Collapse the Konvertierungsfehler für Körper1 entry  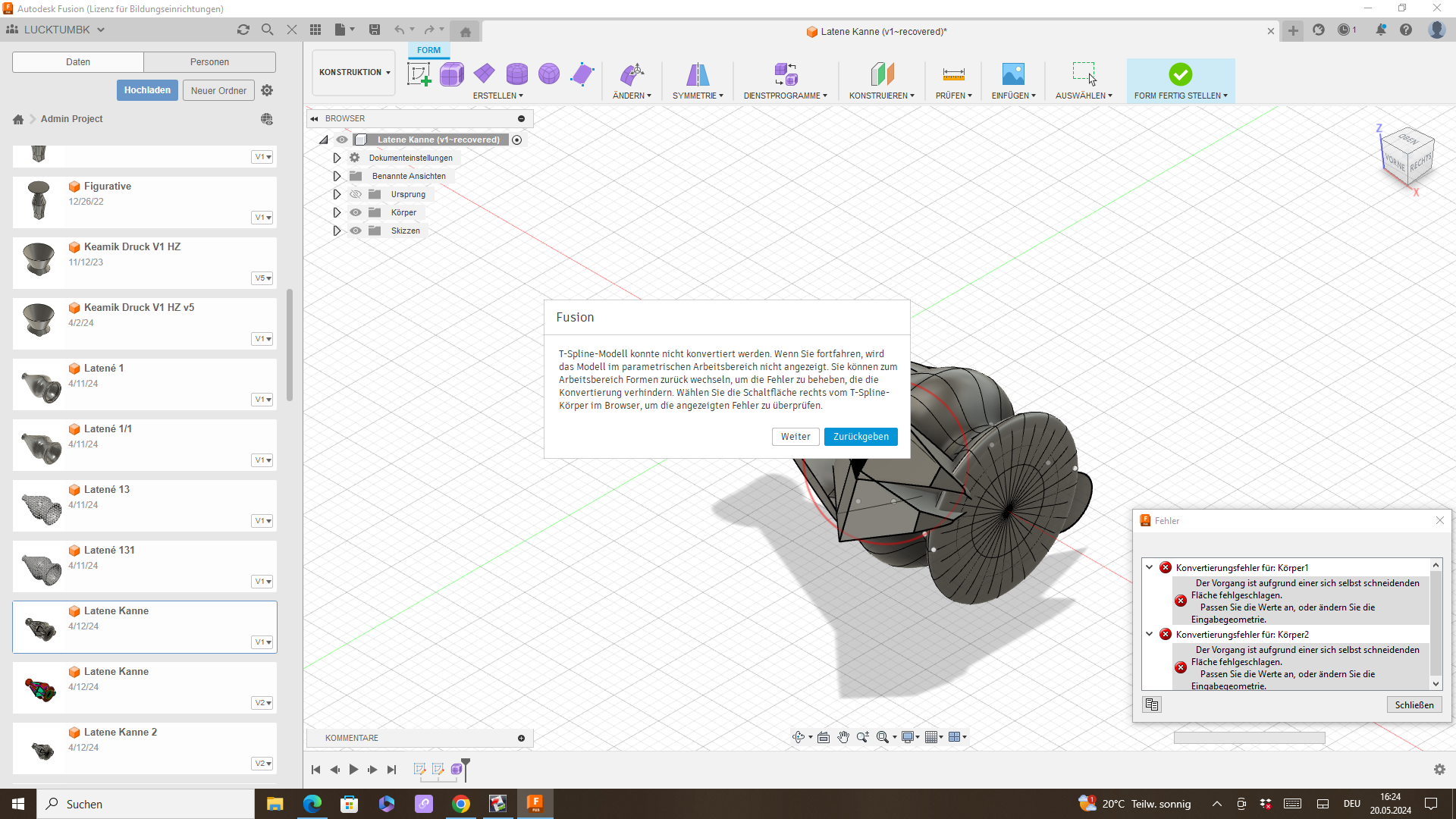point(1150,567)
